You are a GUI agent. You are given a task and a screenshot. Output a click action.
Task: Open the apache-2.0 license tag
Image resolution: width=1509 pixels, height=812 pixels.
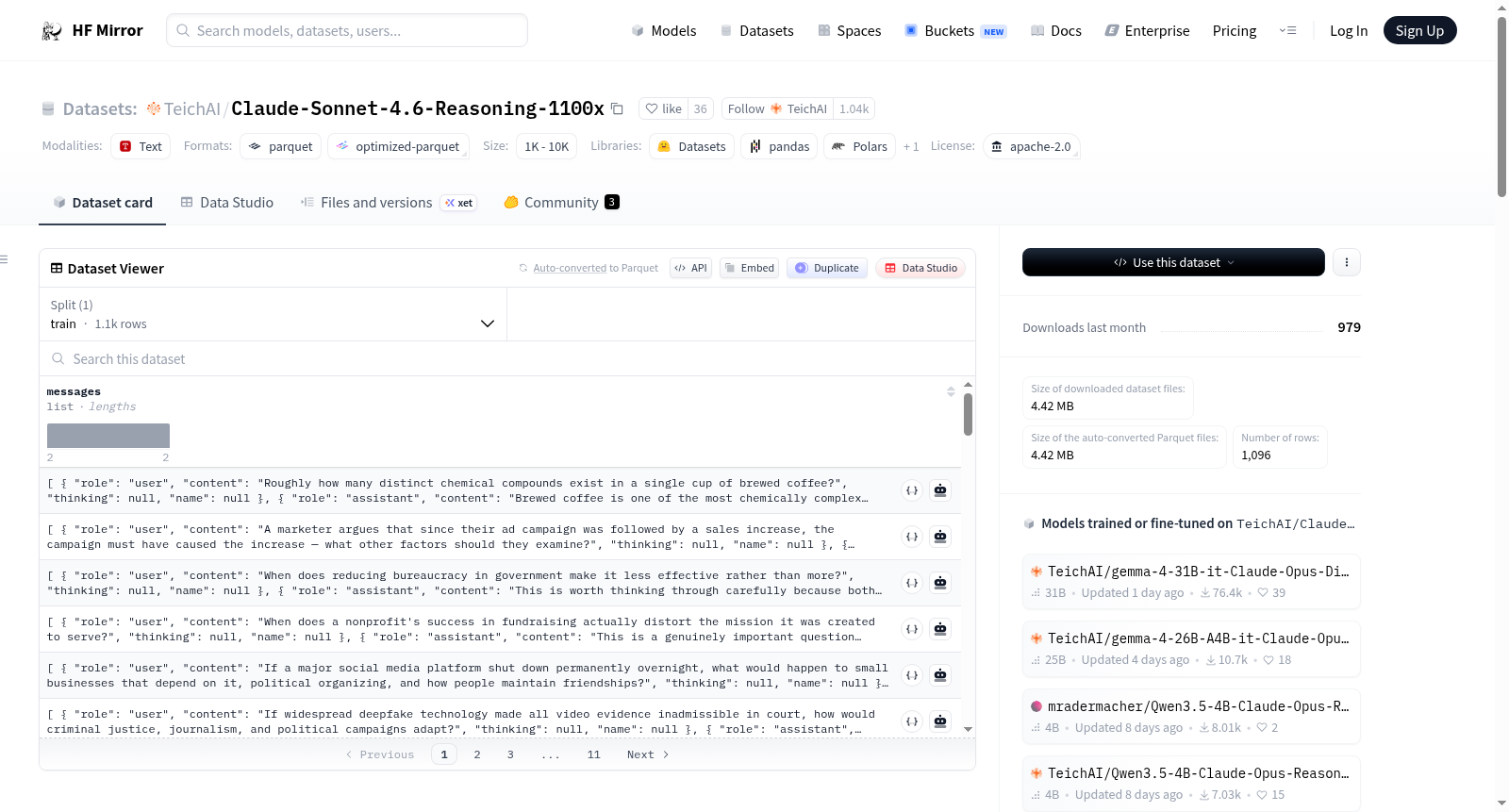pos(1031,146)
